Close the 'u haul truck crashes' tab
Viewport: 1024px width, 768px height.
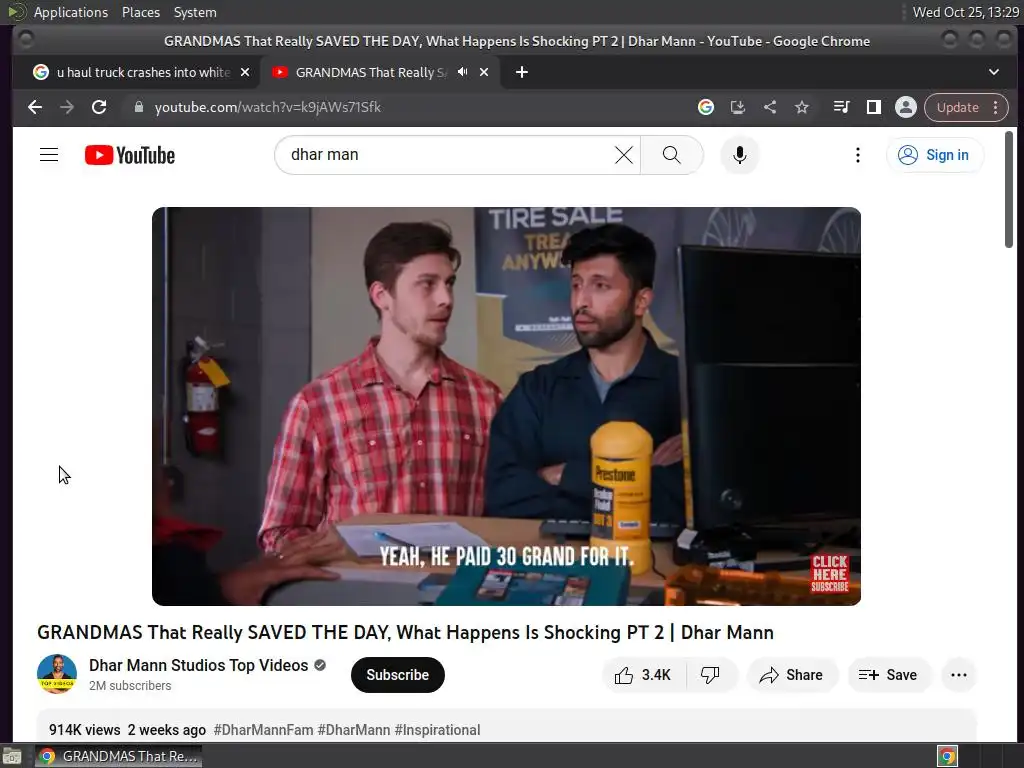pyautogui.click(x=245, y=72)
